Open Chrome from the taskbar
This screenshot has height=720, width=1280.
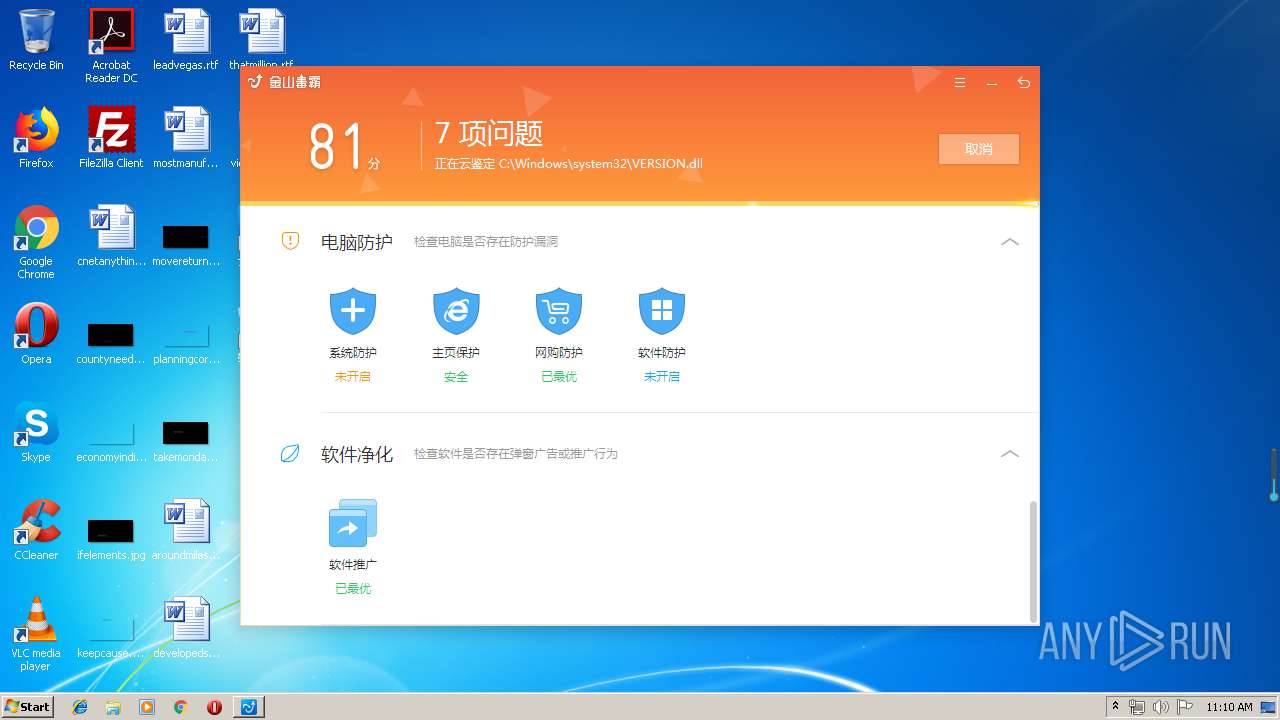pos(180,707)
